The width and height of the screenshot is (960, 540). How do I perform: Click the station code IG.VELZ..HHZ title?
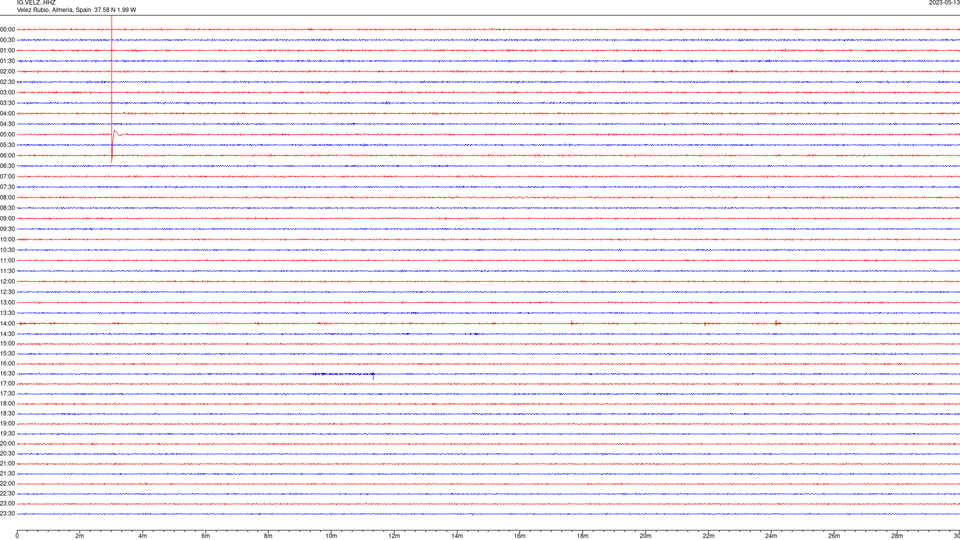pos(36,2)
